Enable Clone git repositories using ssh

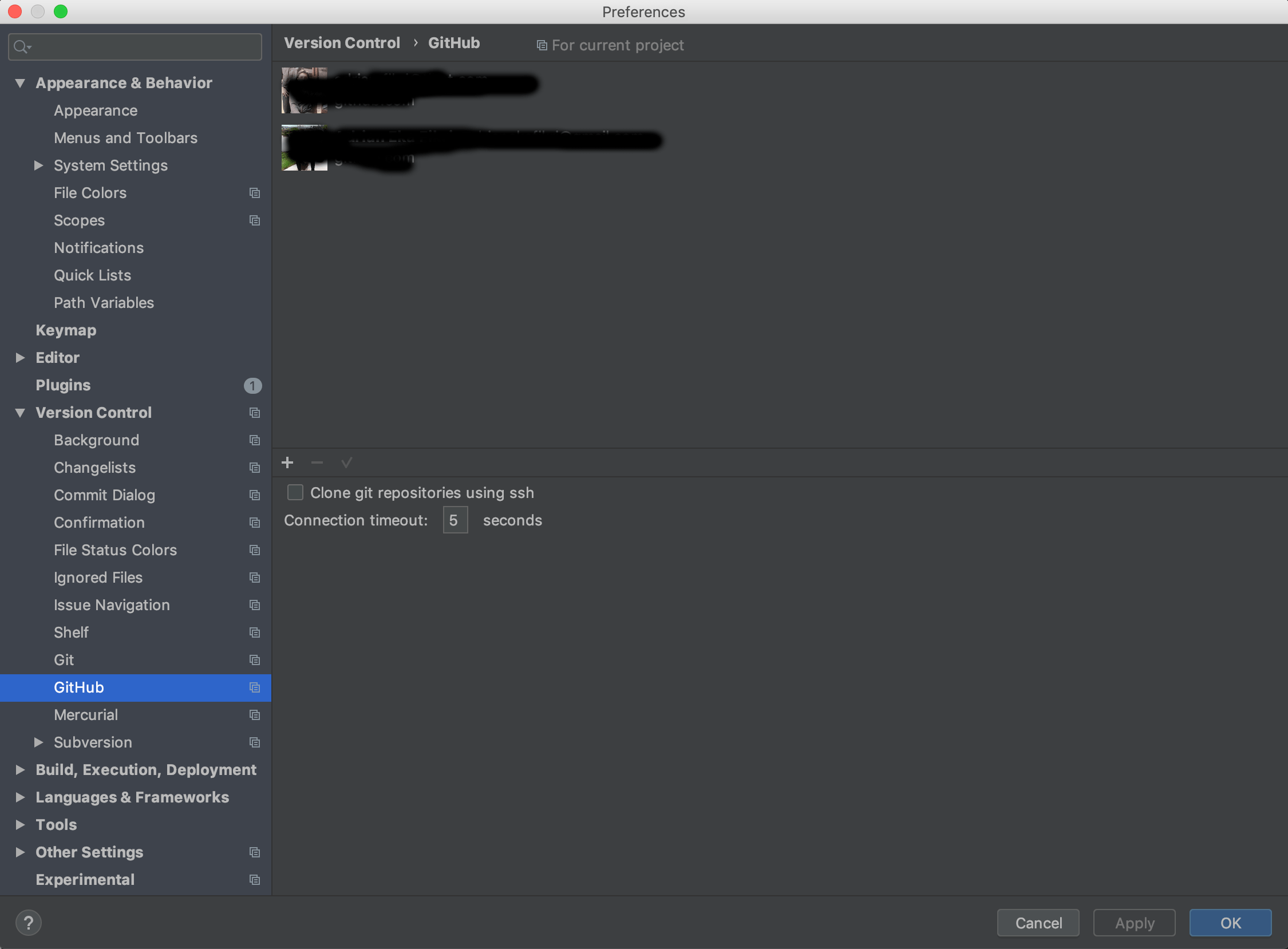(x=295, y=492)
